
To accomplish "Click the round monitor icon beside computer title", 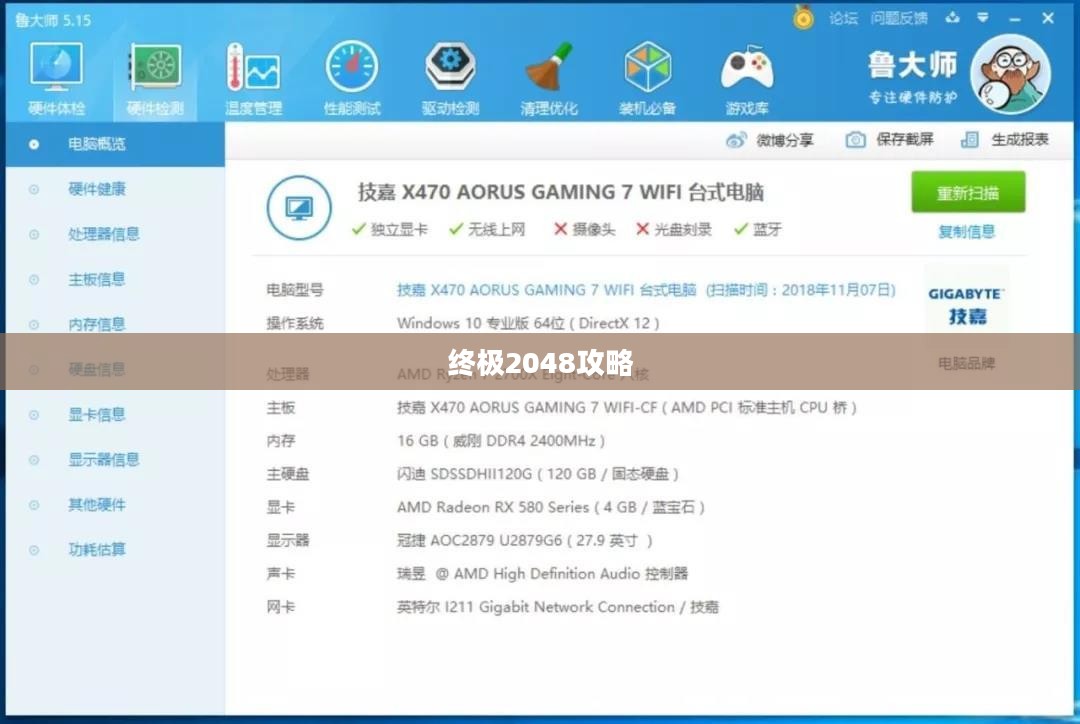I will click(x=299, y=207).
